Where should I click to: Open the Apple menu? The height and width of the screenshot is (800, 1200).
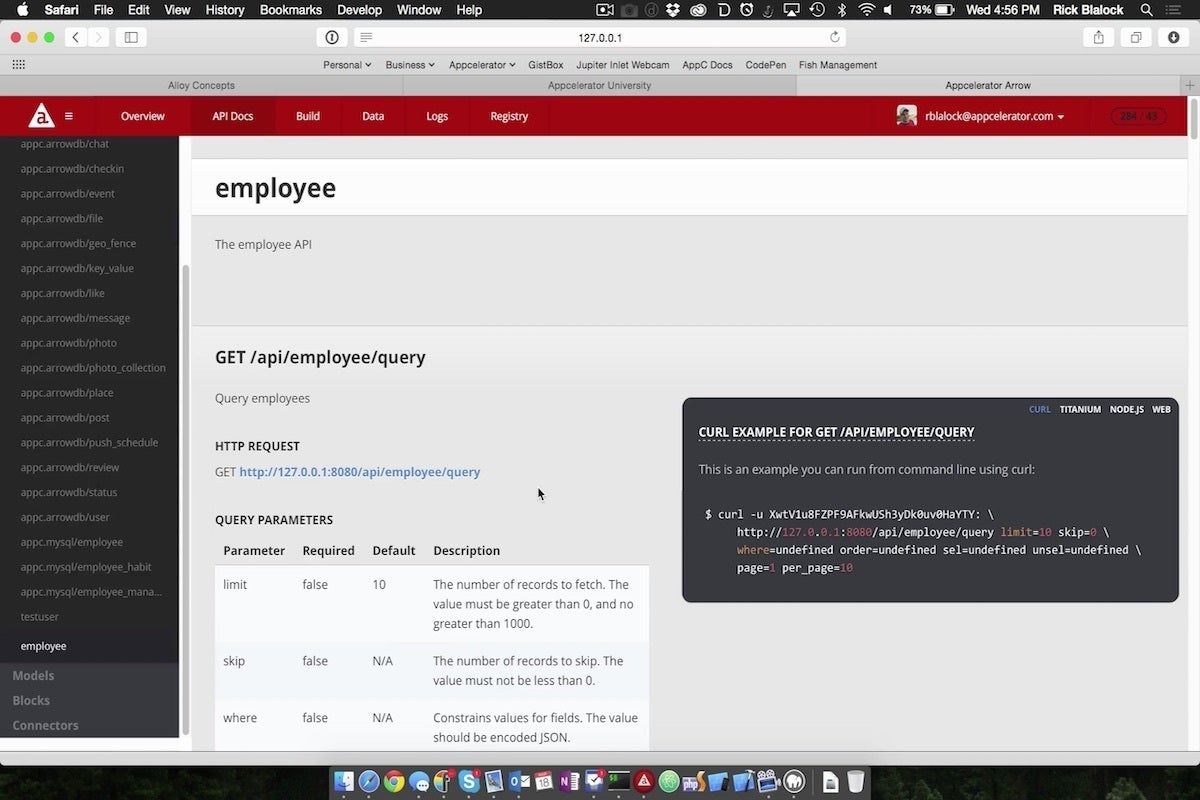coord(21,10)
